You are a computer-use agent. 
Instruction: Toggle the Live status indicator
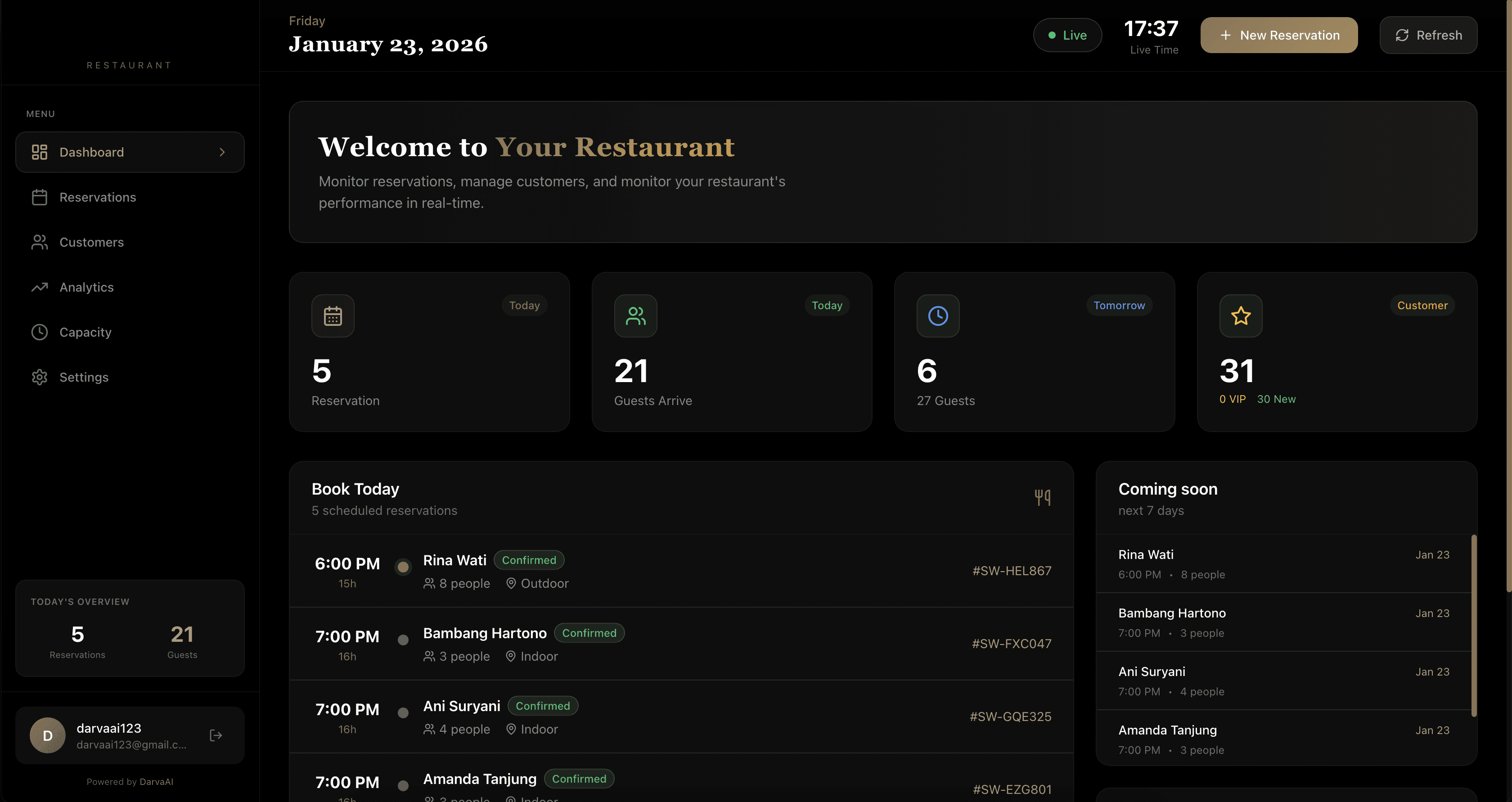pos(1068,35)
